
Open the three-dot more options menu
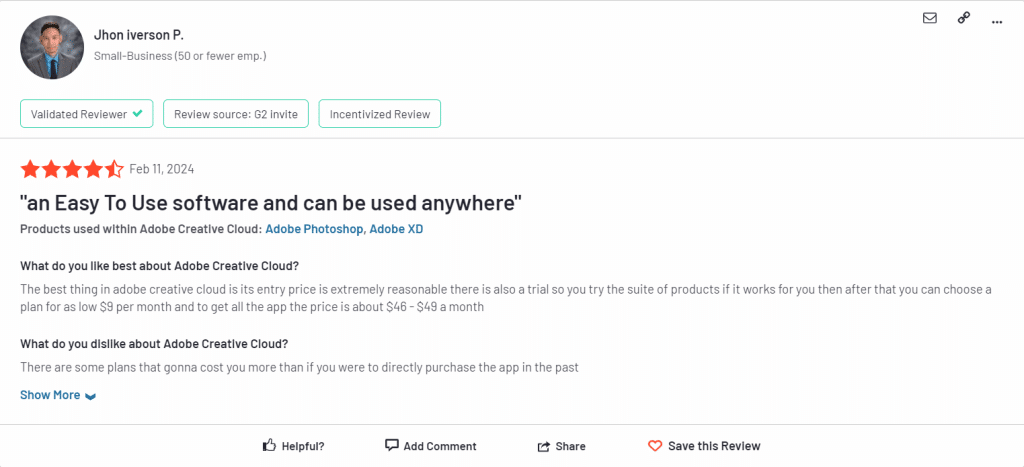997,22
